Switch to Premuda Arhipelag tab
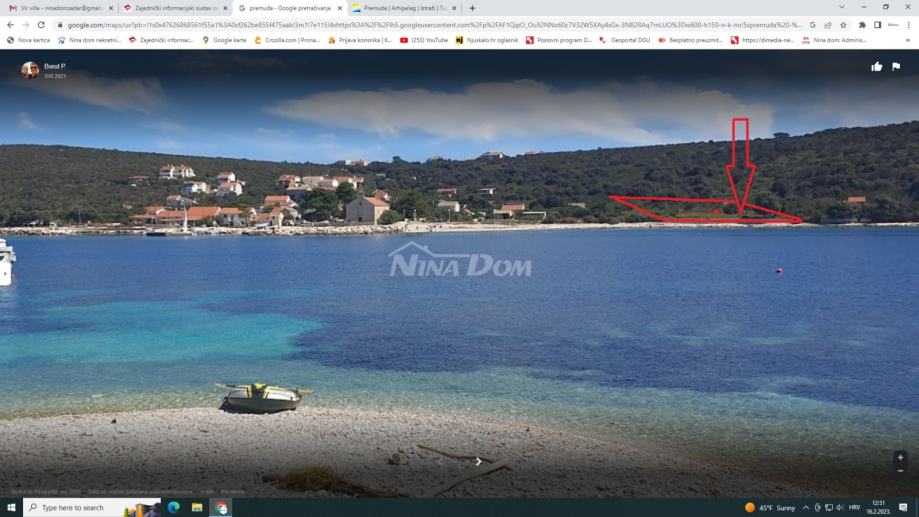The height and width of the screenshot is (517, 919). (x=404, y=8)
